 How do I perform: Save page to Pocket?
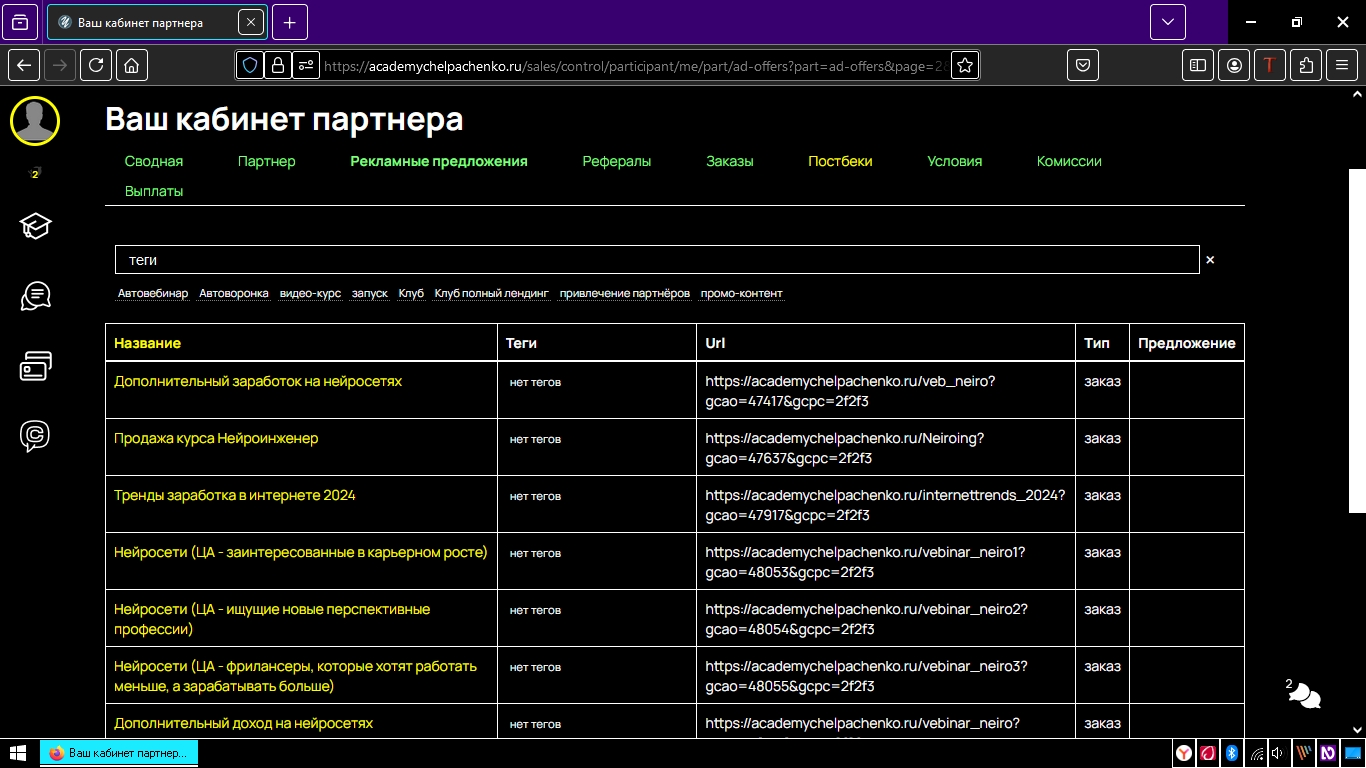coord(1083,65)
